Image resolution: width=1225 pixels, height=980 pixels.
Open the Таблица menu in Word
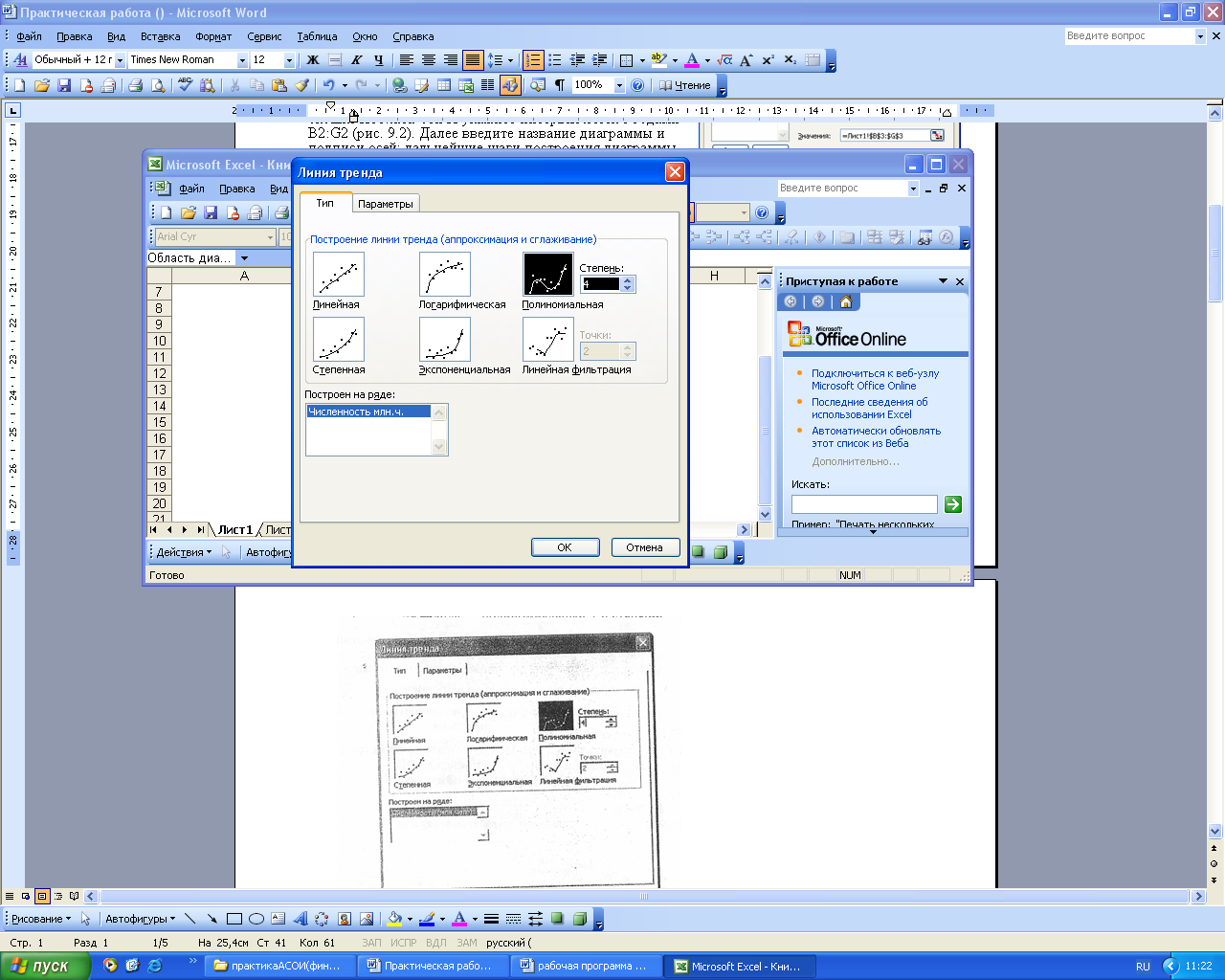[317, 36]
